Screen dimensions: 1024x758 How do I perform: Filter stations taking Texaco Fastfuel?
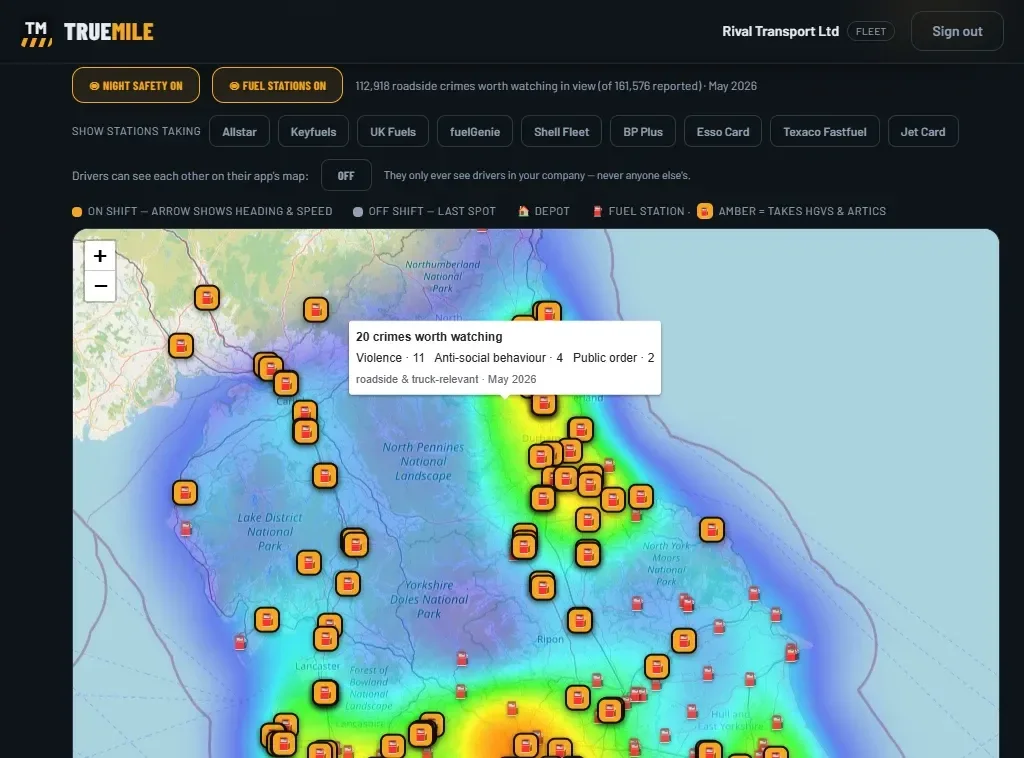(x=825, y=131)
